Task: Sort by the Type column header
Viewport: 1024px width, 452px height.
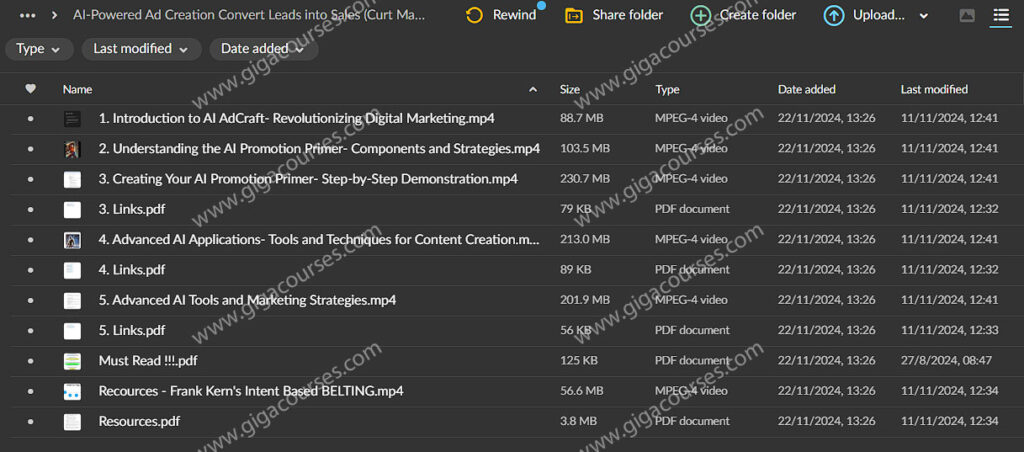Action: pyautogui.click(x=667, y=89)
